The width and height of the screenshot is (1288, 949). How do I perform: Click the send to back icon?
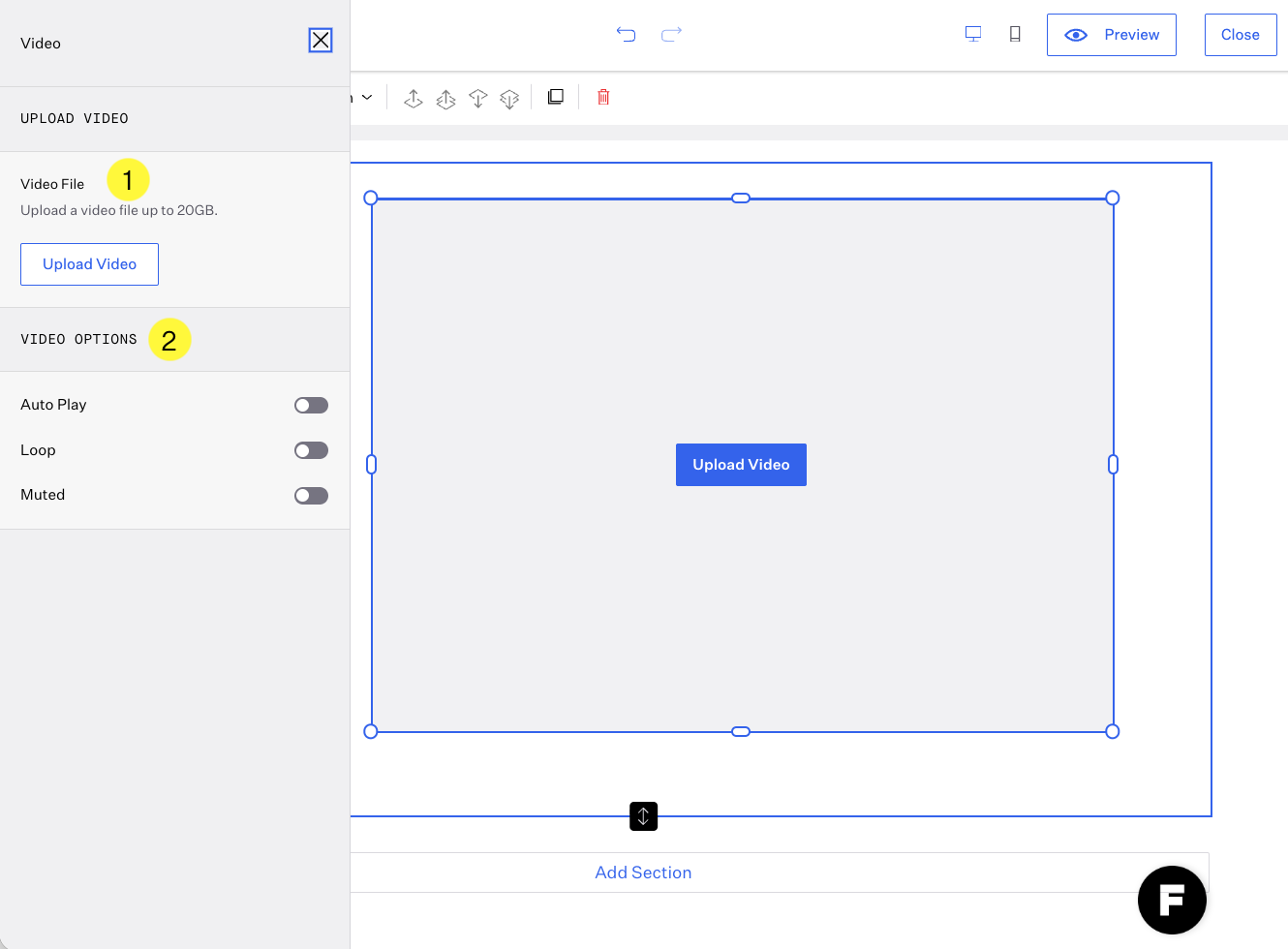tap(509, 98)
